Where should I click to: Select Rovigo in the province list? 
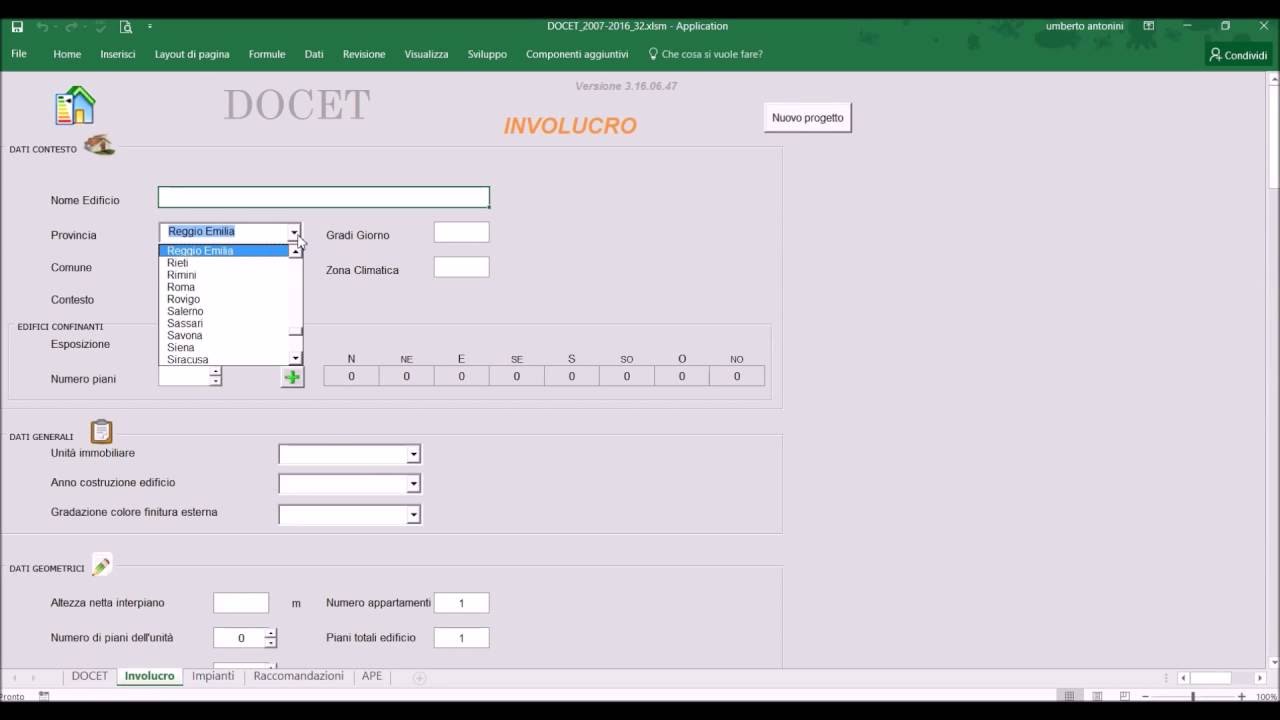click(223, 299)
